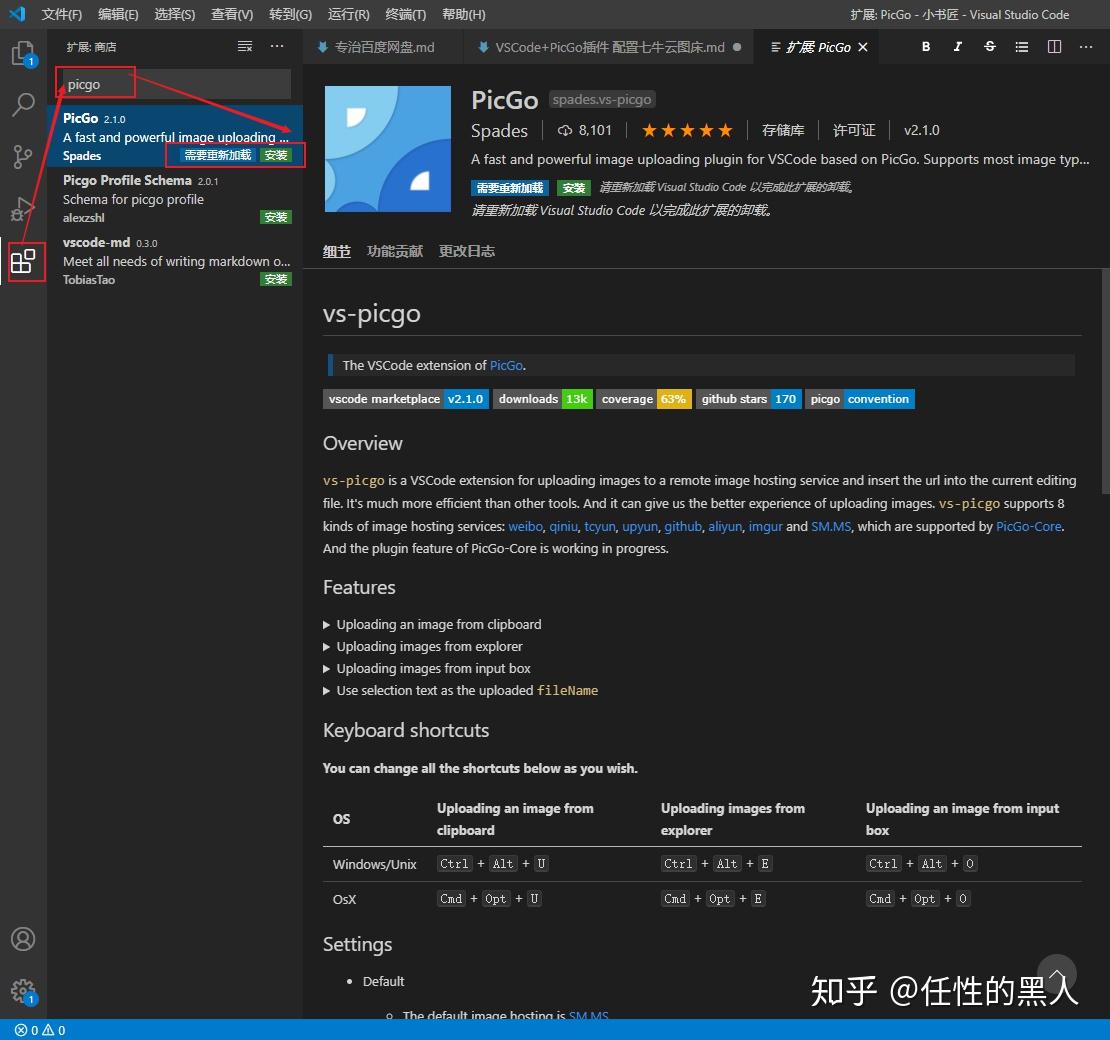Image resolution: width=1110 pixels, height=1040 pixels.
Task: Select the 更改日志 changelog tab
Action: coord(467,251)
